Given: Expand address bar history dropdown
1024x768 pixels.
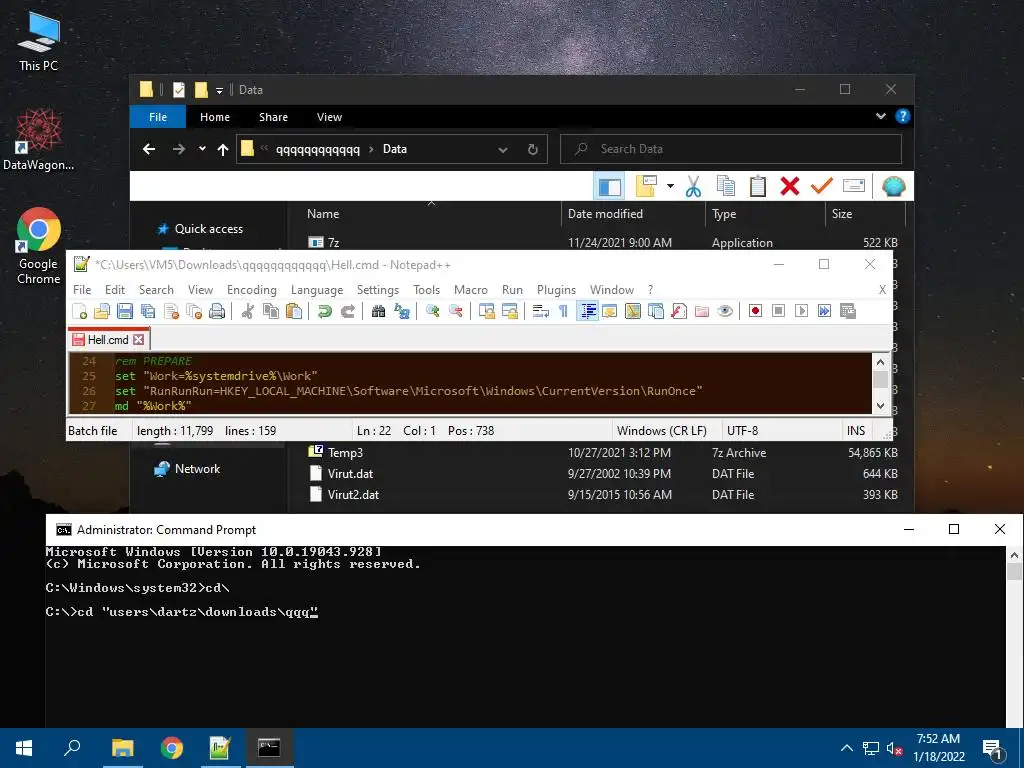Looking at the screenshot, I should coord(503,150).
